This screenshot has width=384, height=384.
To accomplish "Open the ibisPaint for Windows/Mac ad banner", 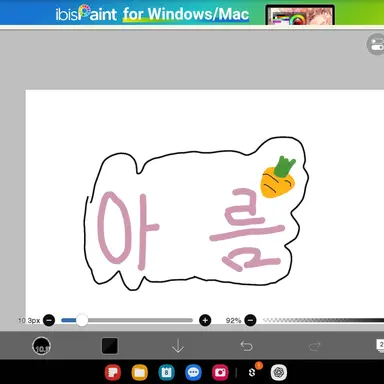I will click(x=192, y=12).
